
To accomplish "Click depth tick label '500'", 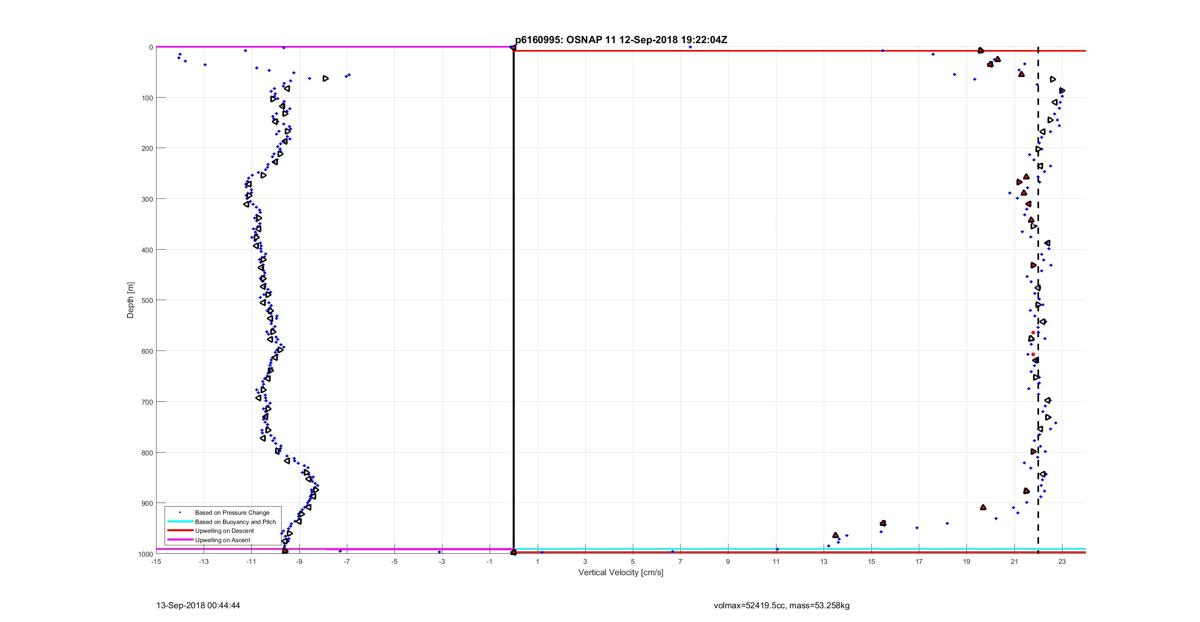I will [146, 300].
